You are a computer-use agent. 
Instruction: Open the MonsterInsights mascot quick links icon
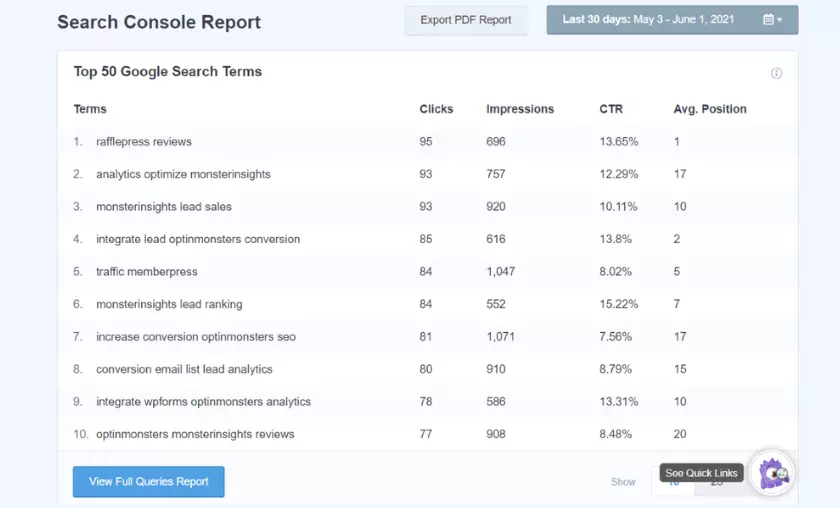pos(772,473)
